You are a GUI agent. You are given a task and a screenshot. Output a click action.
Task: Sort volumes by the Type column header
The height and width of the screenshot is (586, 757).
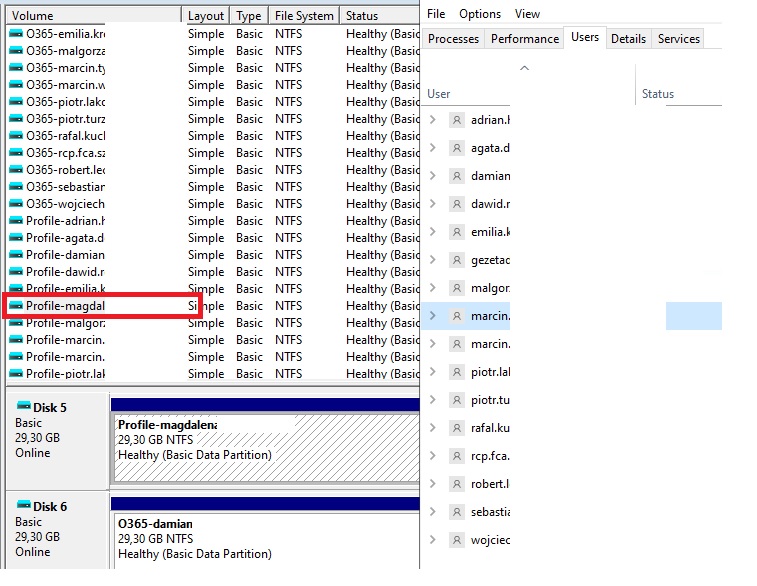pyautogui.click(x=249, y=15)
